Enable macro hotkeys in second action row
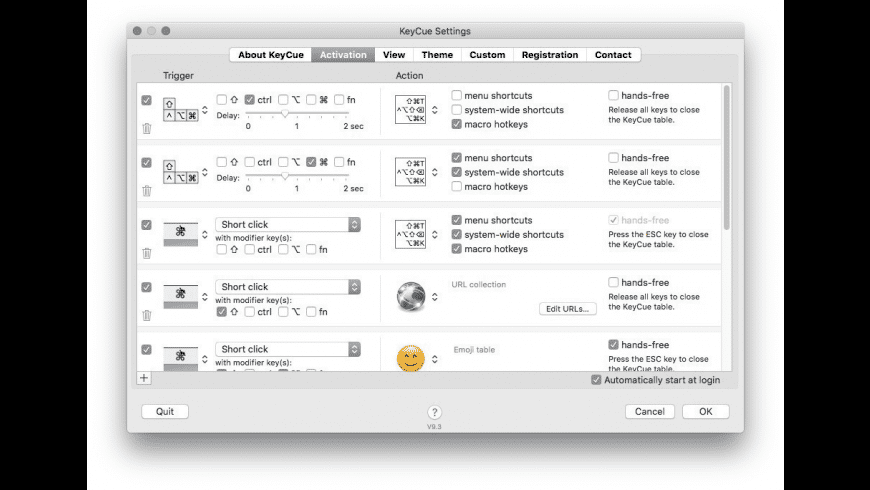 [x=457, y=186]
